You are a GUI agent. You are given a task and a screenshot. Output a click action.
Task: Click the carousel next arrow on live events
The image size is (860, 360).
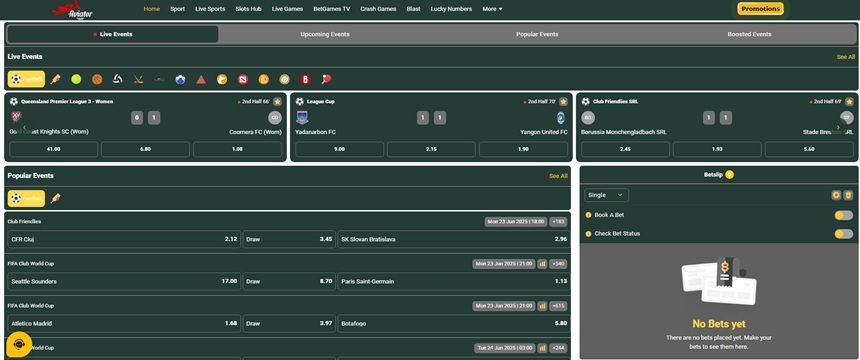(x=838, y=127)
